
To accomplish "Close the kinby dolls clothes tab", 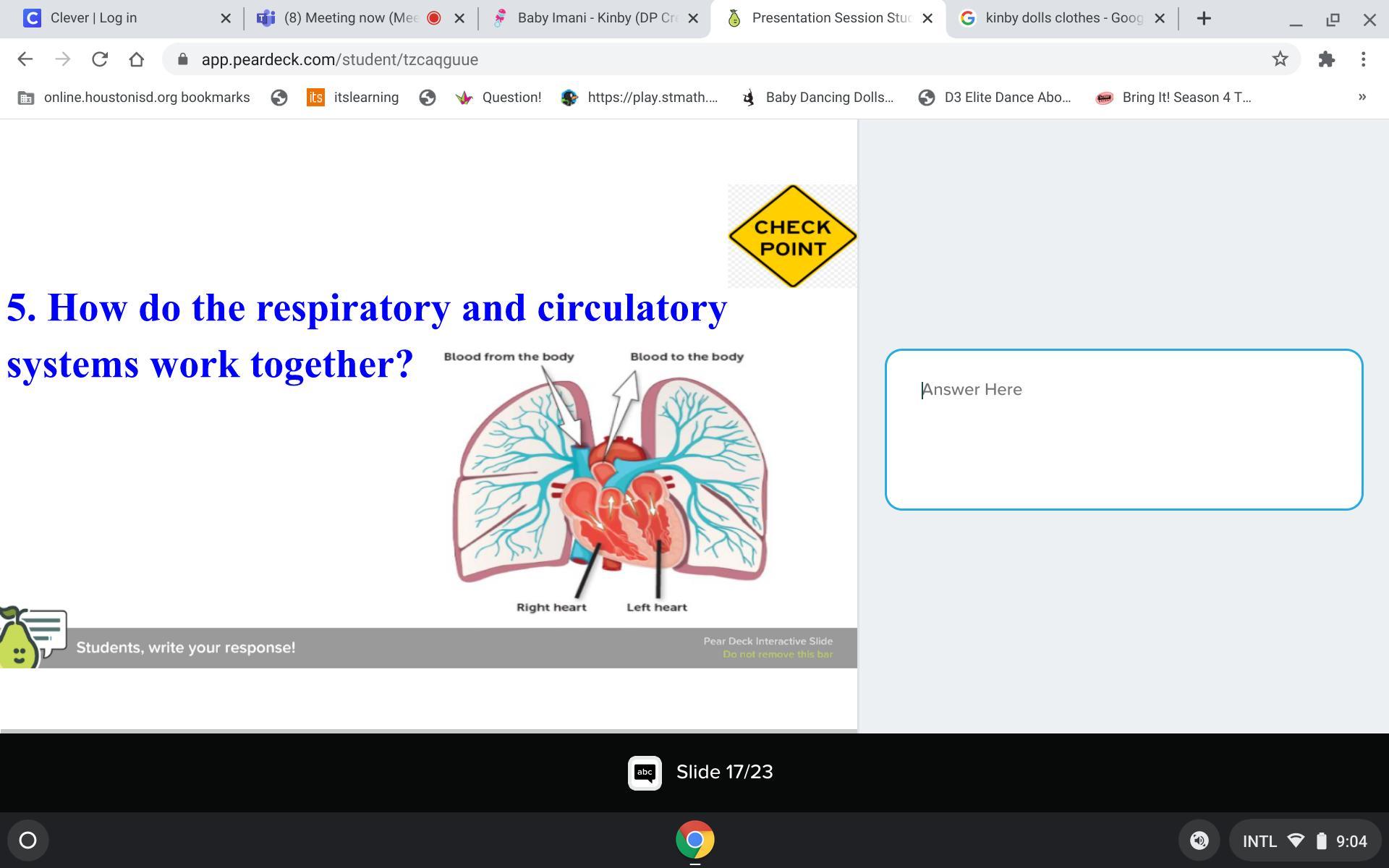I will [x=1160, y=18].
